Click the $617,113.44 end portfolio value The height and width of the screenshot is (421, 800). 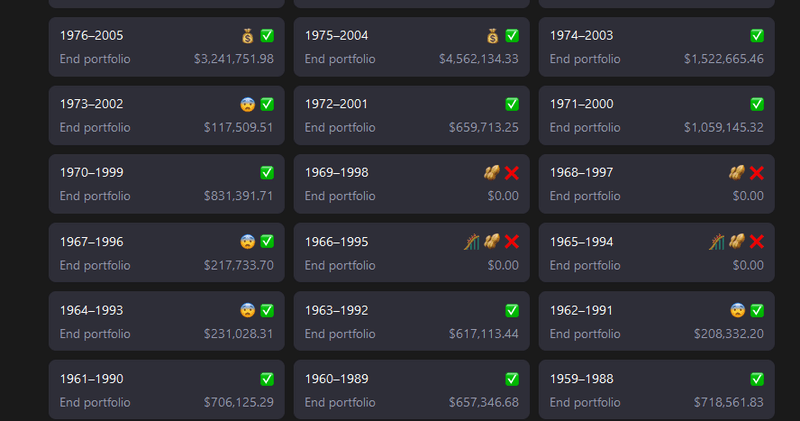tap(483, 333)
